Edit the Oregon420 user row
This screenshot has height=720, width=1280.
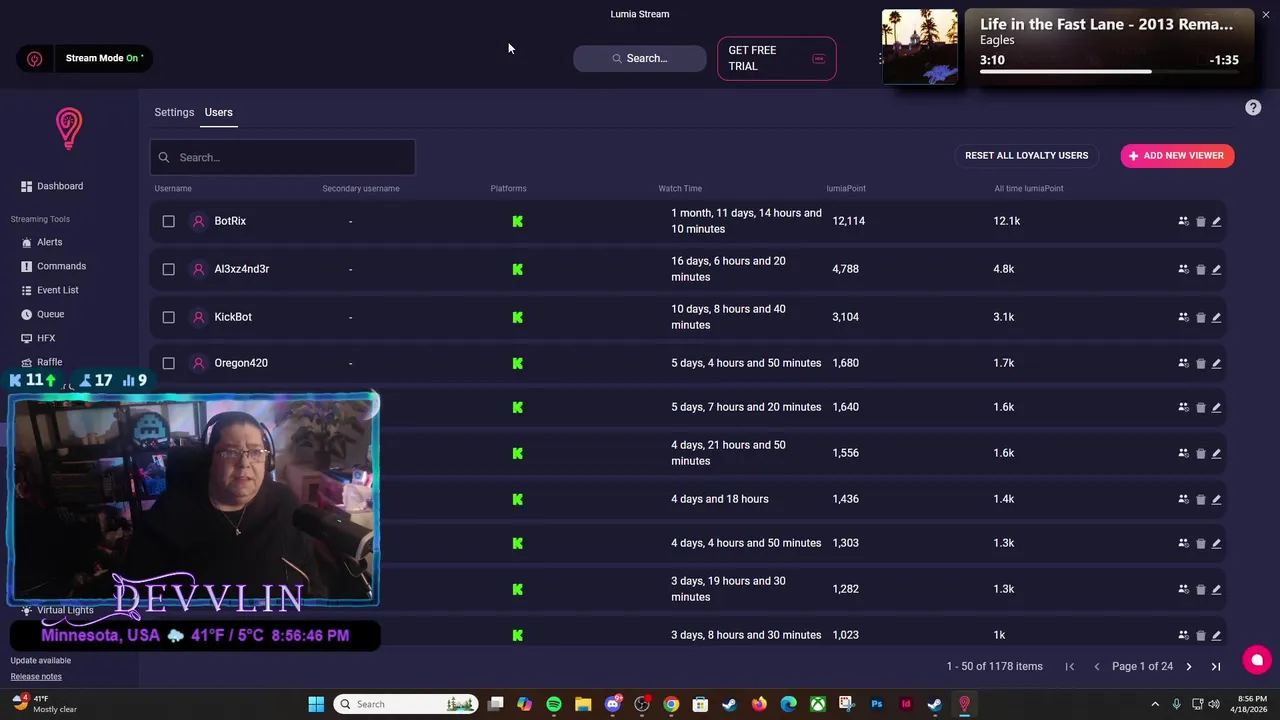coord(1216,363)
